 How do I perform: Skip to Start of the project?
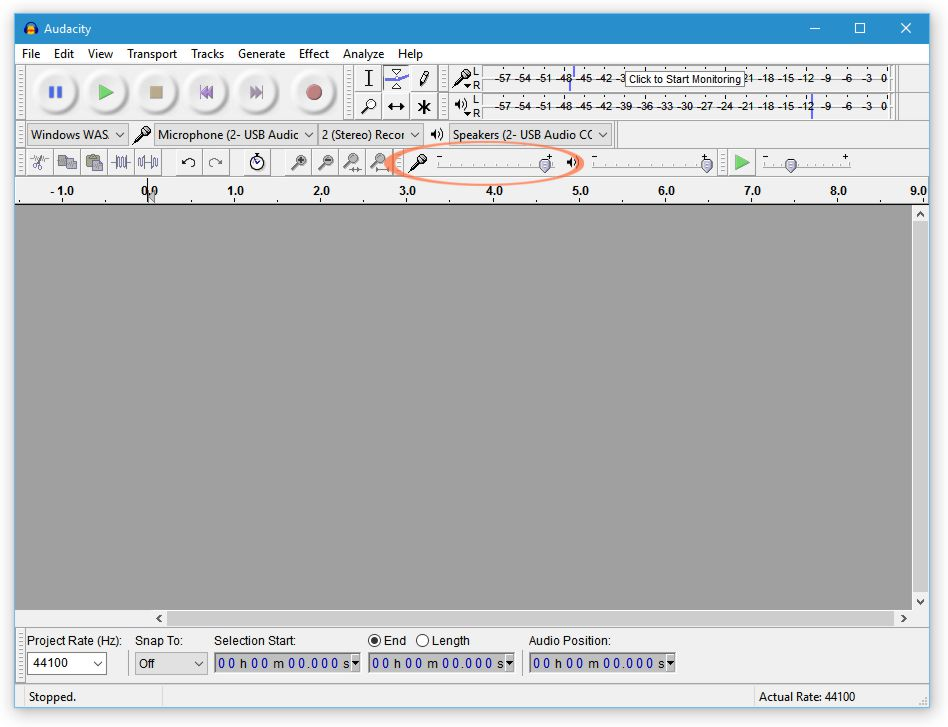point(206,92)
